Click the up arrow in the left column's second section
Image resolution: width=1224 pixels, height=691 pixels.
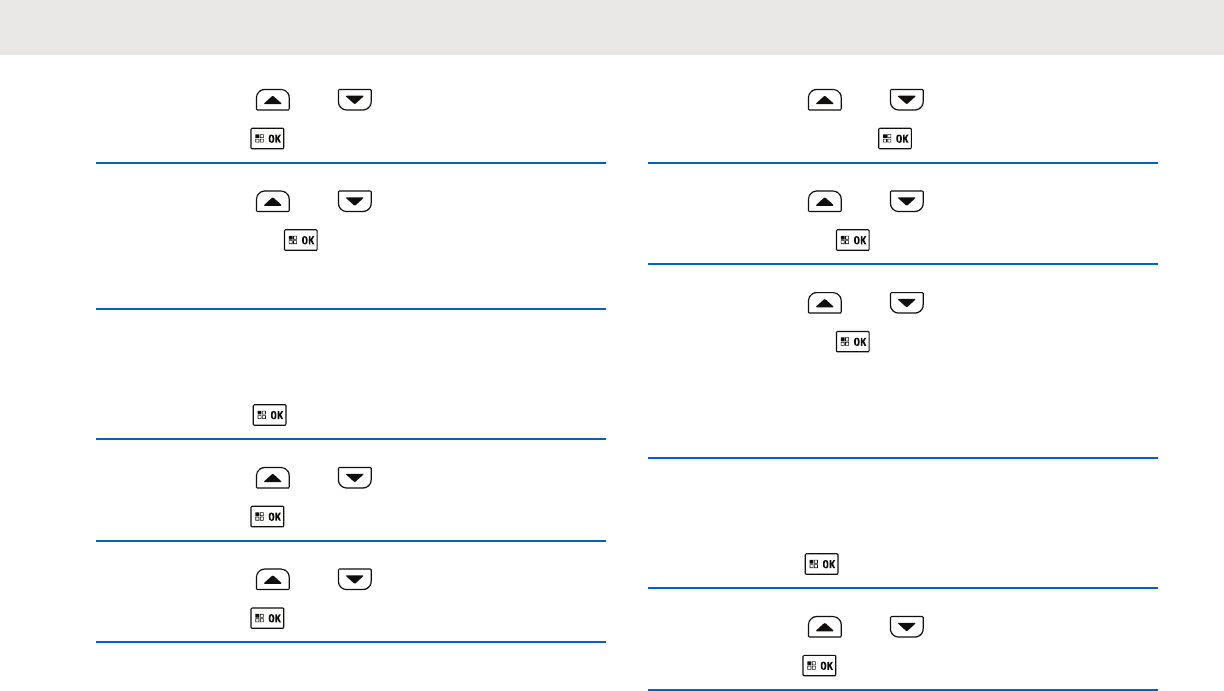coord(273,201)
